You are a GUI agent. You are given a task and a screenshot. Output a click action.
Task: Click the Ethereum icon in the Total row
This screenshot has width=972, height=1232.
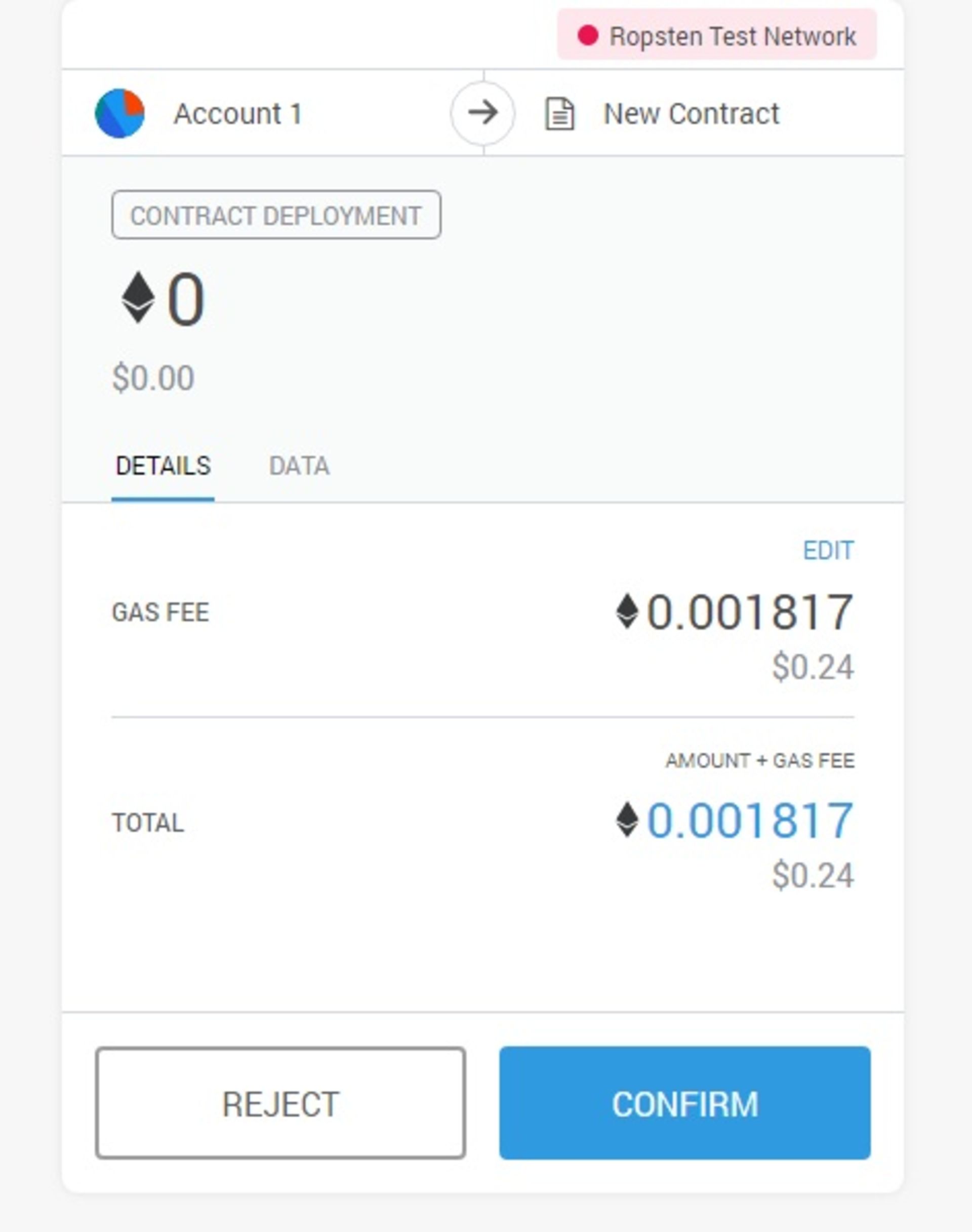pyautogui.click(x=627, y=820)
